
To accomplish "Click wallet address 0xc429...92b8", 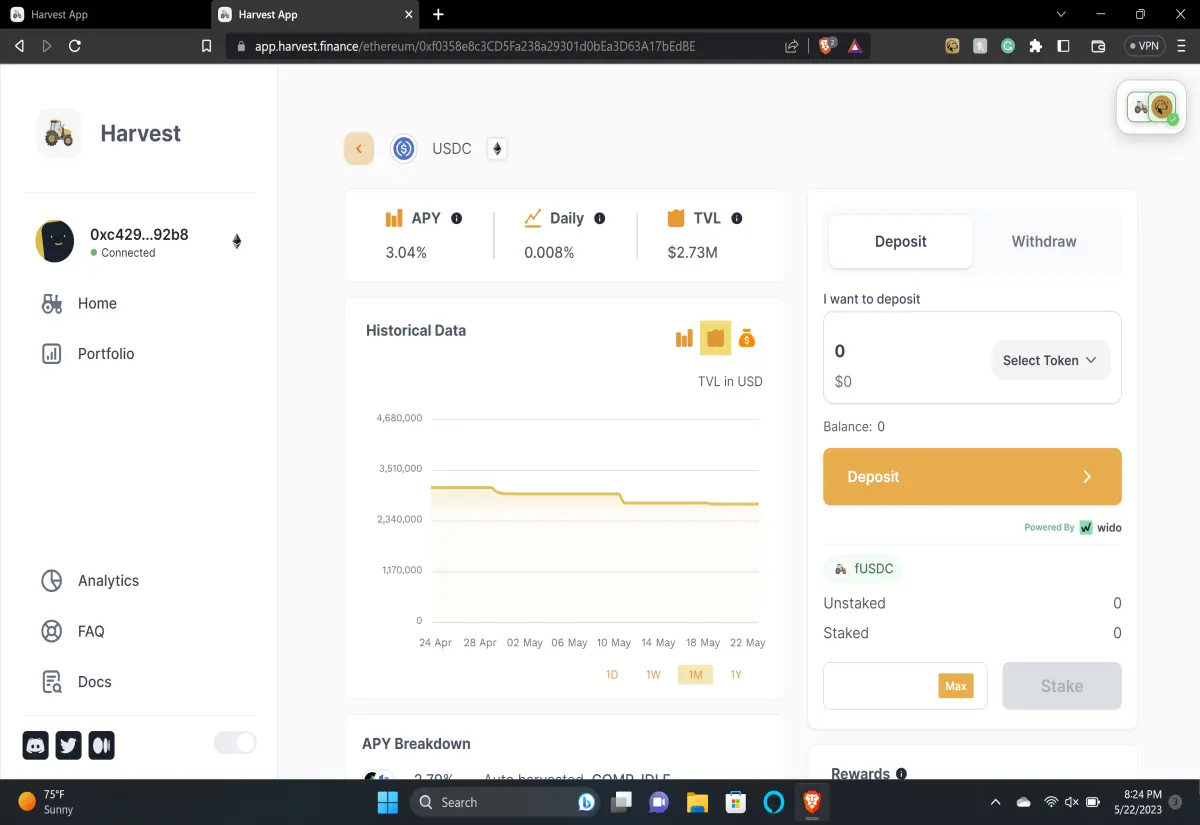I will point(139,235).
